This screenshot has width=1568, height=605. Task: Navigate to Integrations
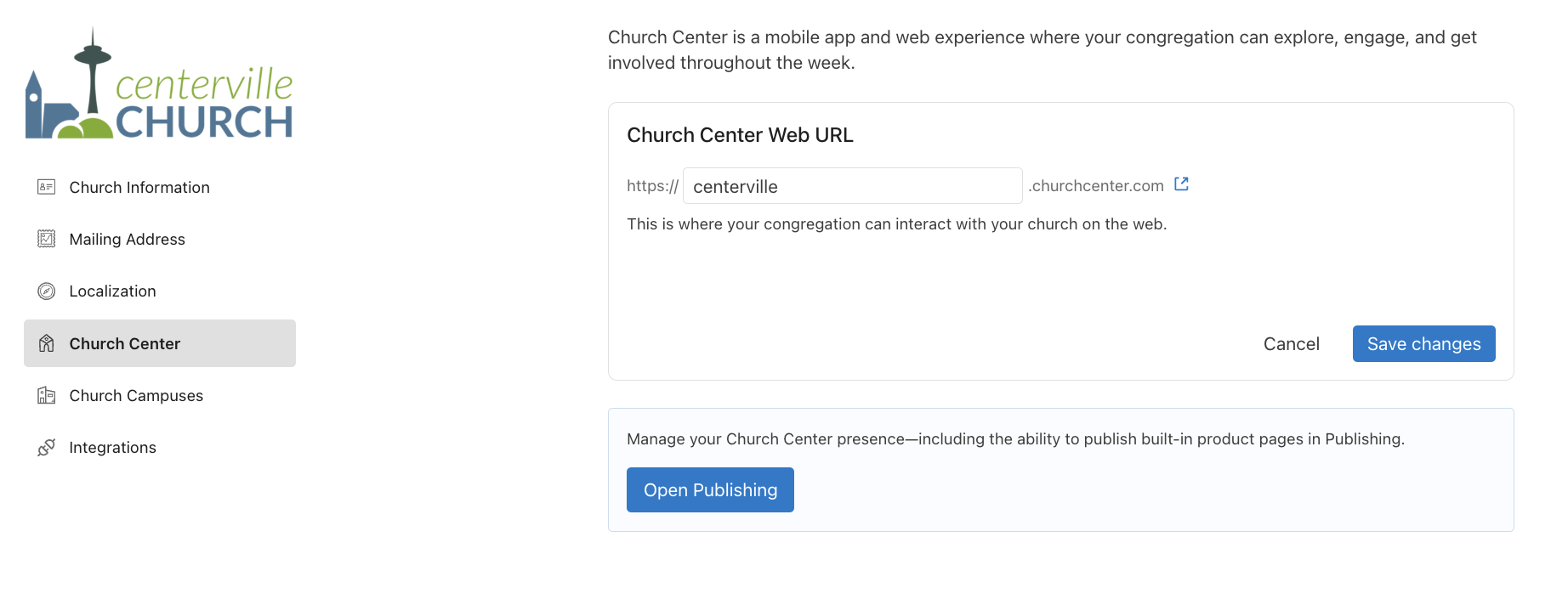click(160, 447)
